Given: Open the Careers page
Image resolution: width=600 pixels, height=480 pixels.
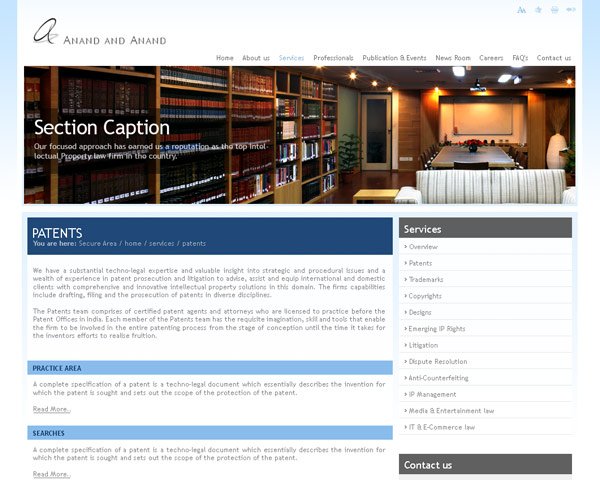Looking at the screenshot, I should [491, 58].
